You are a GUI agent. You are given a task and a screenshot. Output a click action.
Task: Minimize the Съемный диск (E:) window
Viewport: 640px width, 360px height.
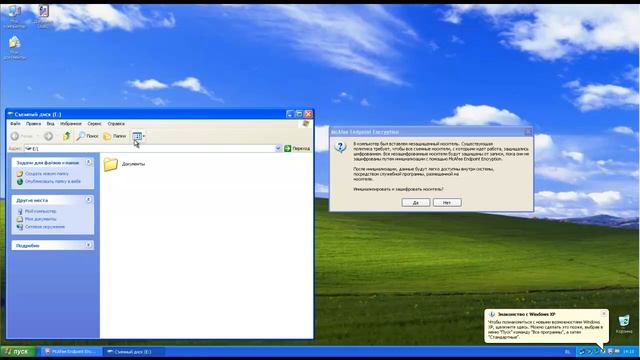click(289, 114)
